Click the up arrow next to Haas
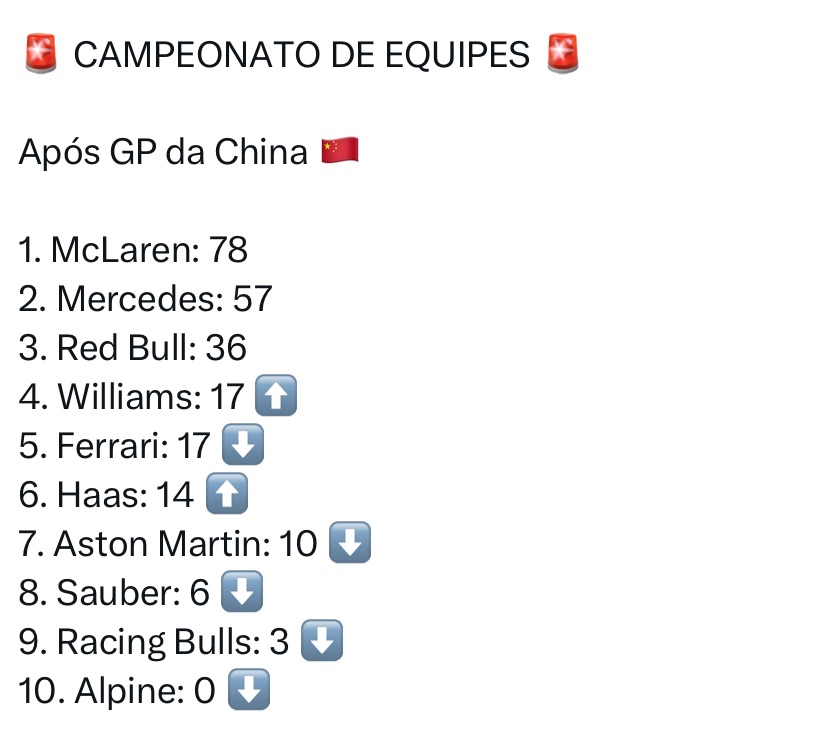The image size is (828, 742). tap(226, 495)
